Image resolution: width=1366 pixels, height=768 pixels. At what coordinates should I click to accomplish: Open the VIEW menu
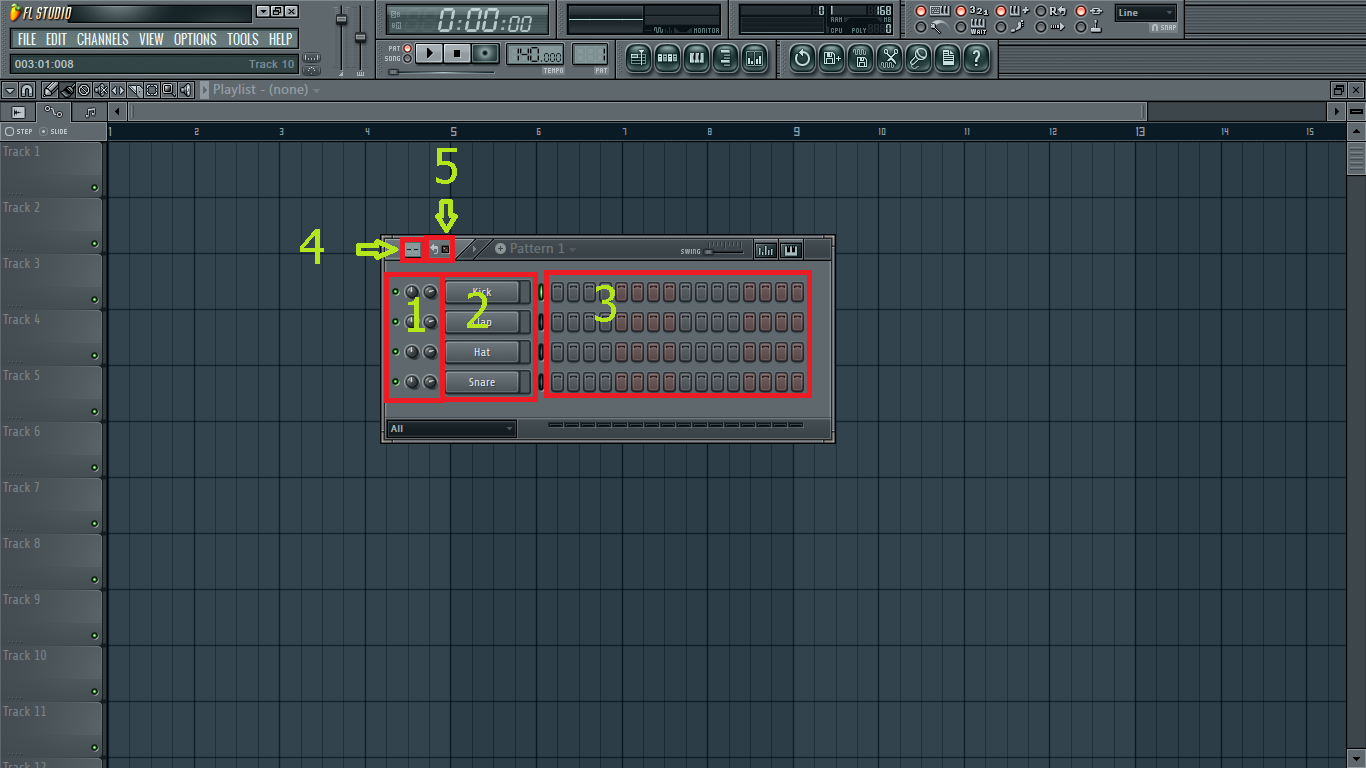click(x=151, y=39)
